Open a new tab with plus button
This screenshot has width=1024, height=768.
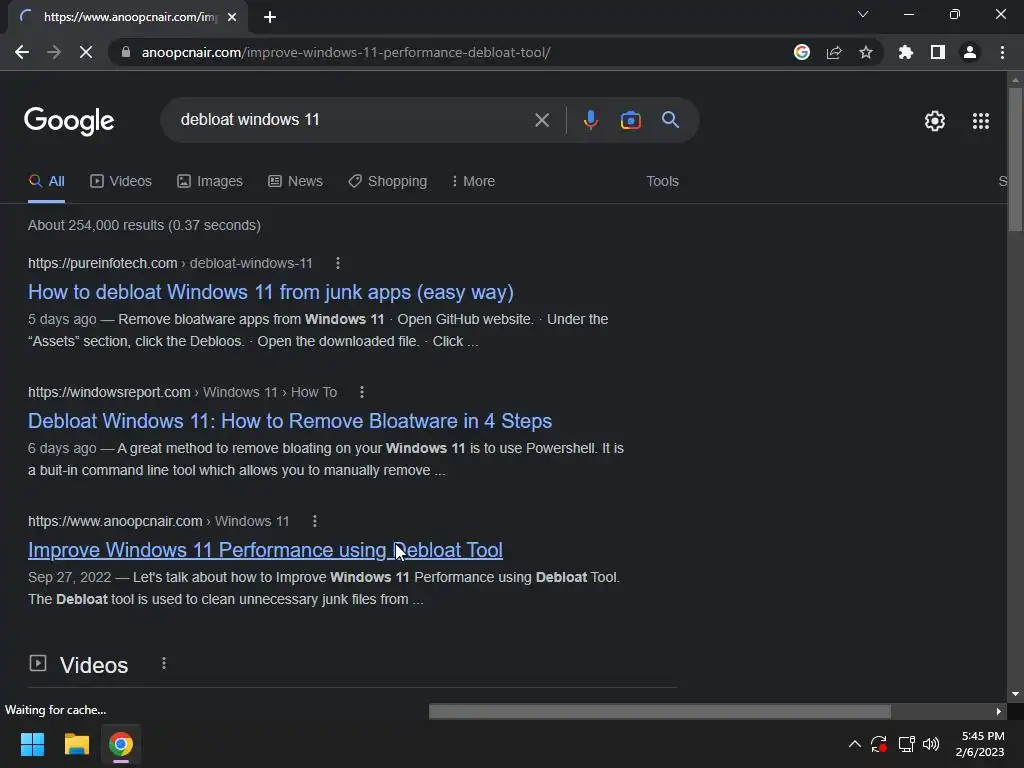tap(270, 17)
